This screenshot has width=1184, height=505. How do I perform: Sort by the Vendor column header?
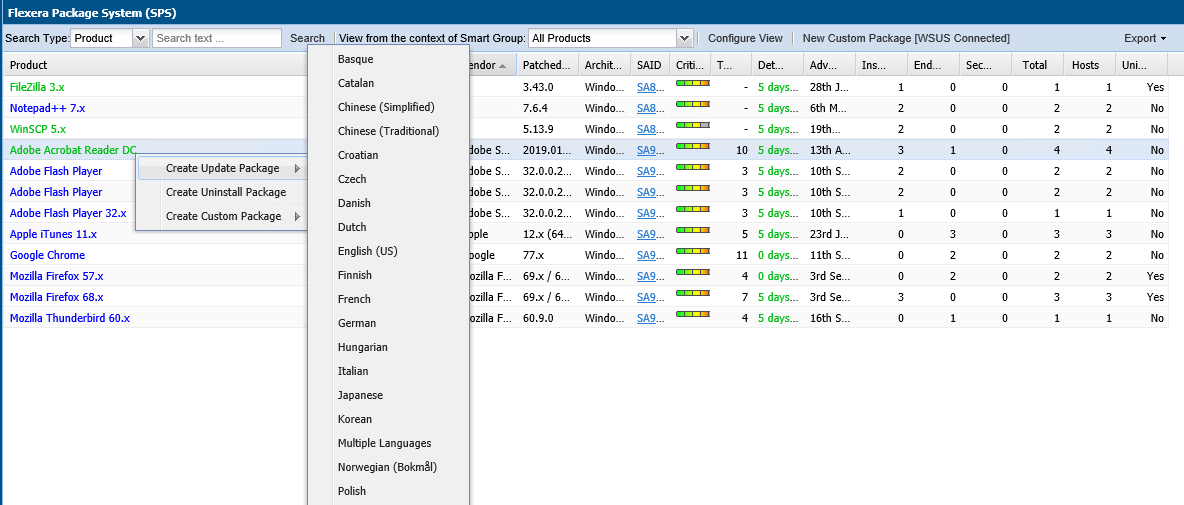point(492,66)
